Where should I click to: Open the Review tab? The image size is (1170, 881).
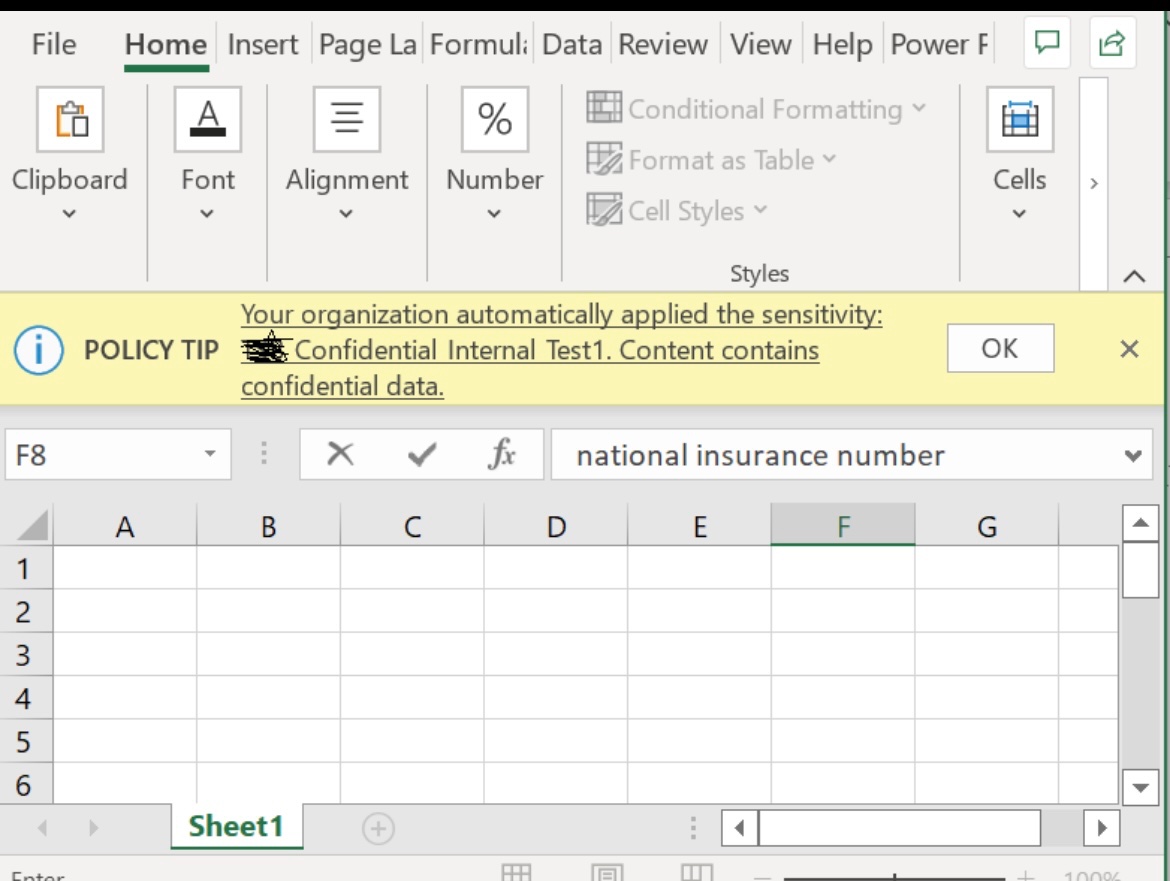click(x=663, y=44)
